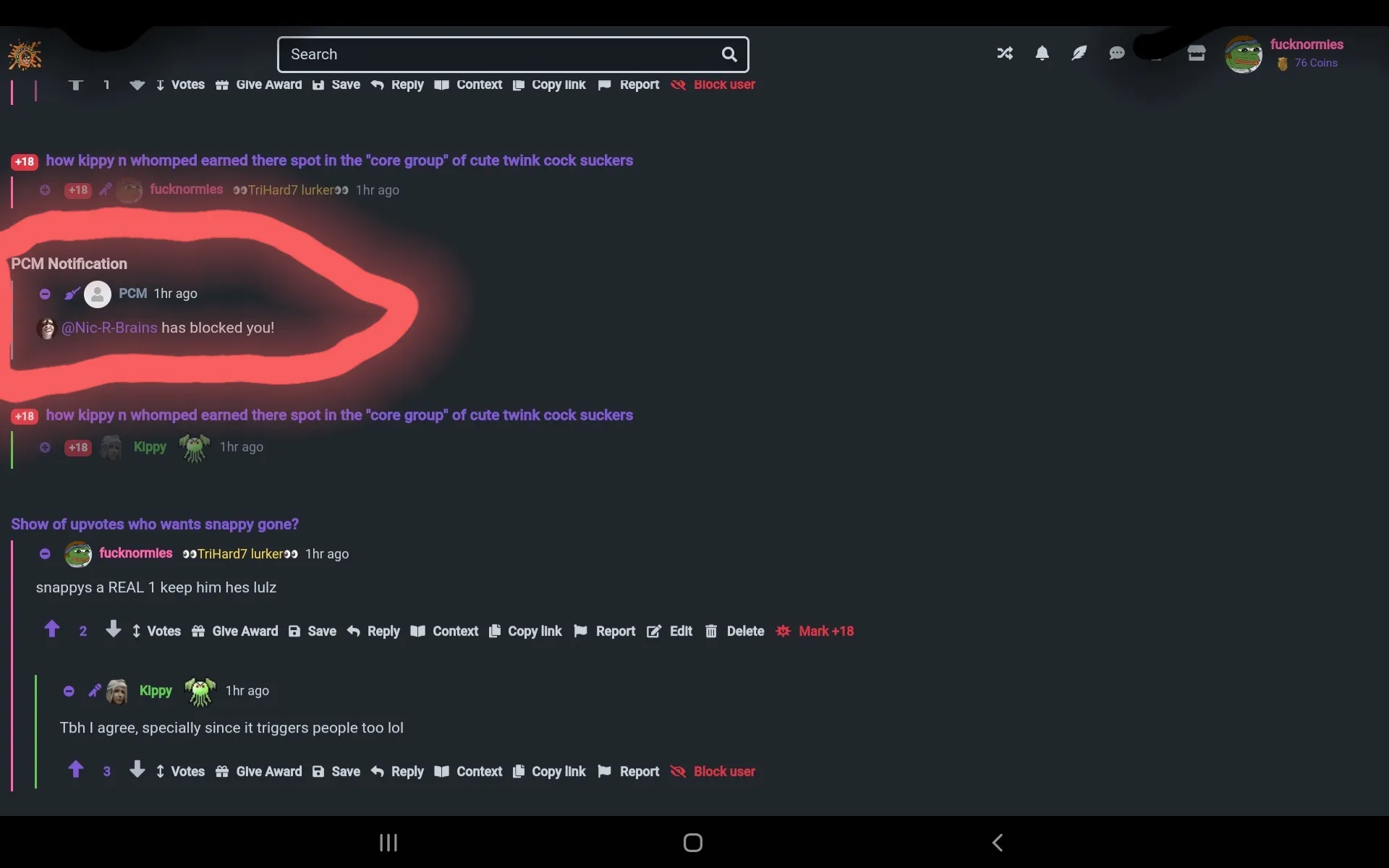Click the compose/pen icon in header
Image resolution: width=1389 pixels, height=868 pixels.
(x=1079, y=54)
